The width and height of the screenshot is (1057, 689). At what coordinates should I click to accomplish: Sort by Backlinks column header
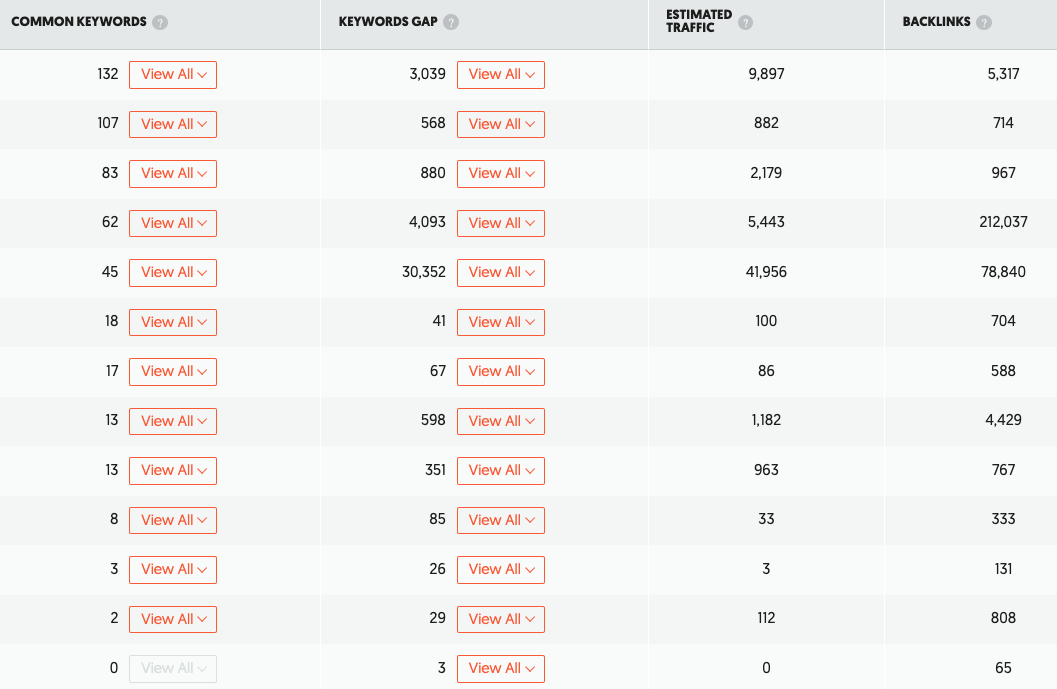(x=936, y=22)
